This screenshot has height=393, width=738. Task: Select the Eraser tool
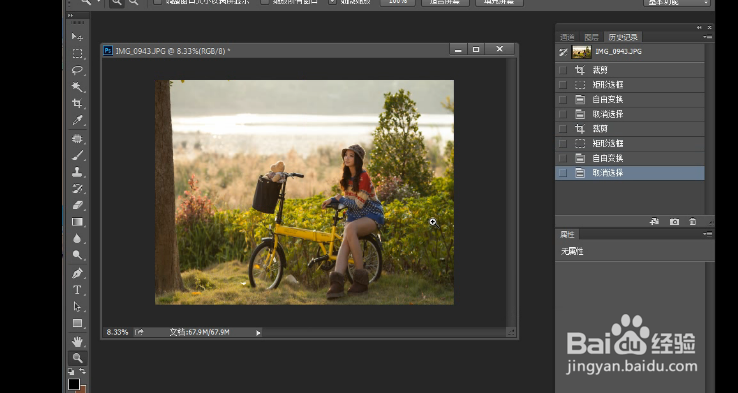77,205
